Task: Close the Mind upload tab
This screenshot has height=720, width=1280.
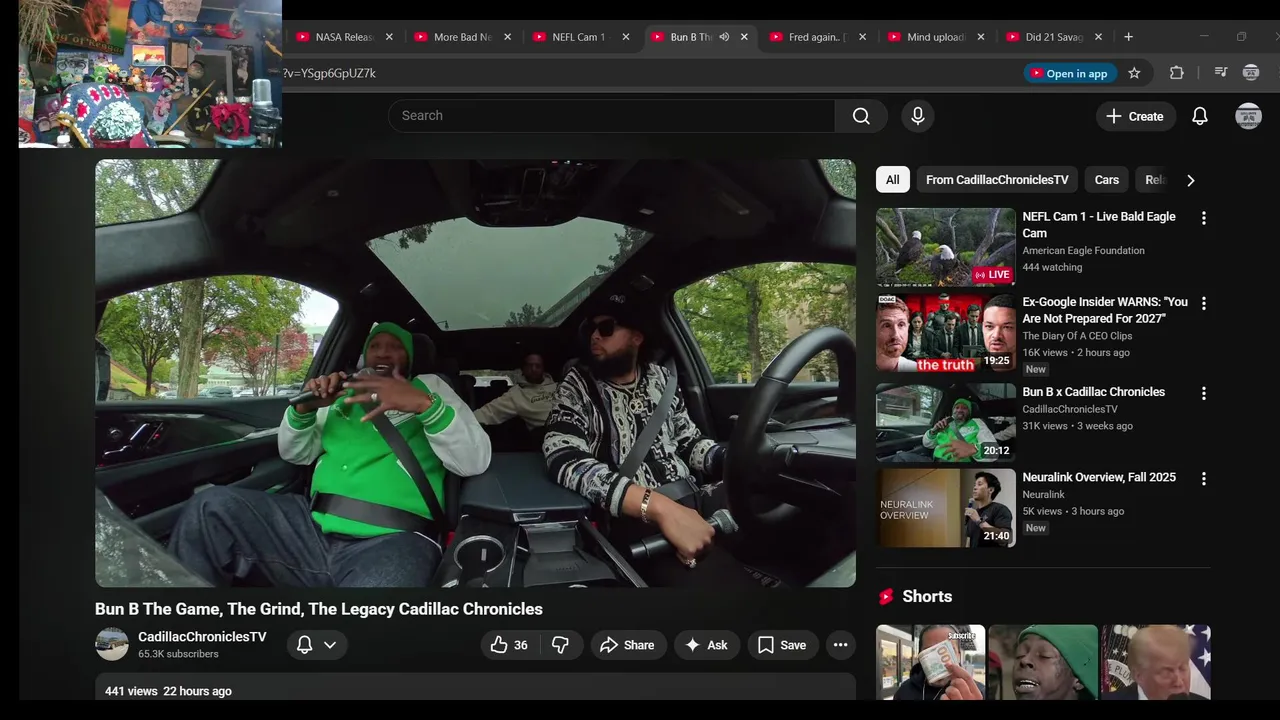Action: click(x=980, y=37)
